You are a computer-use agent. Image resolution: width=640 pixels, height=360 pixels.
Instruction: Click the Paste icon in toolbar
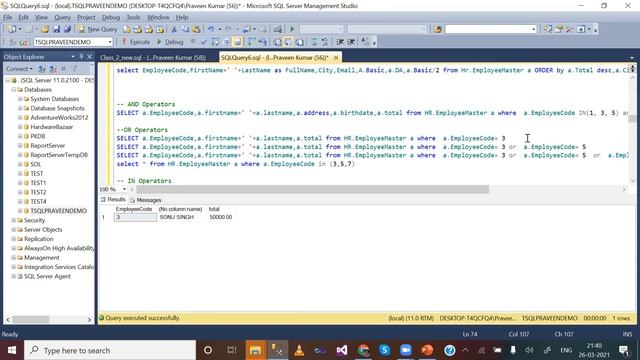pos(196,29)
